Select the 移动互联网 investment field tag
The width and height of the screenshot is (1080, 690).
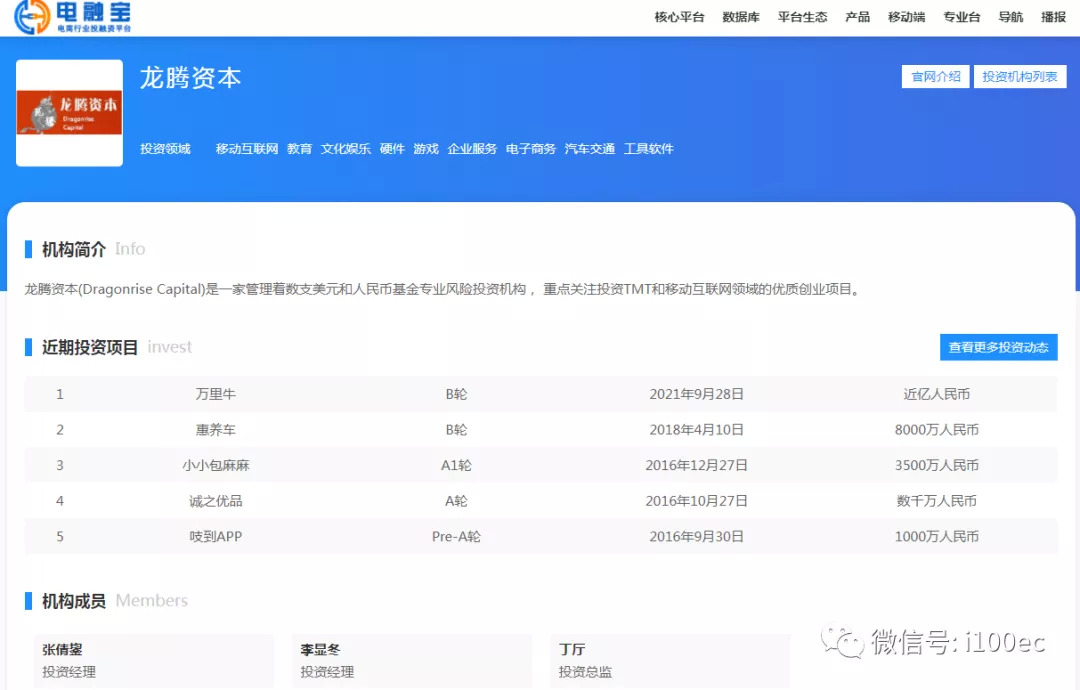coord(247,149)
